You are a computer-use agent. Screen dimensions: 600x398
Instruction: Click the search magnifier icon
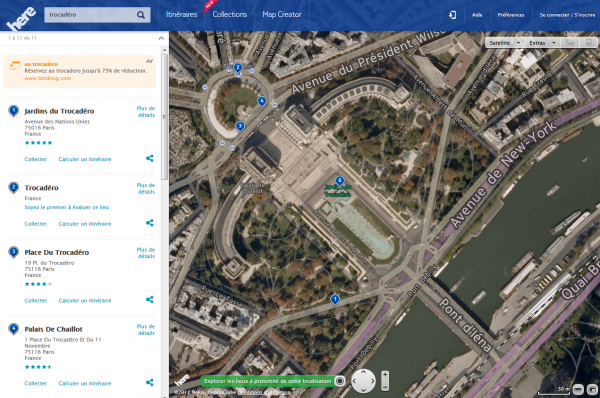pos(141,15)
